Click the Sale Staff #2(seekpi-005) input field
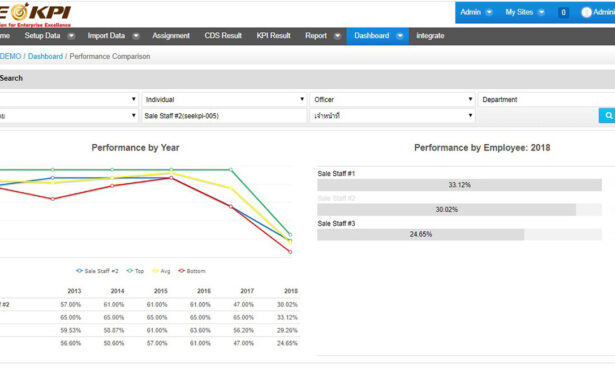The width and height of the screenshot is (615, 384). pos(224,116)
